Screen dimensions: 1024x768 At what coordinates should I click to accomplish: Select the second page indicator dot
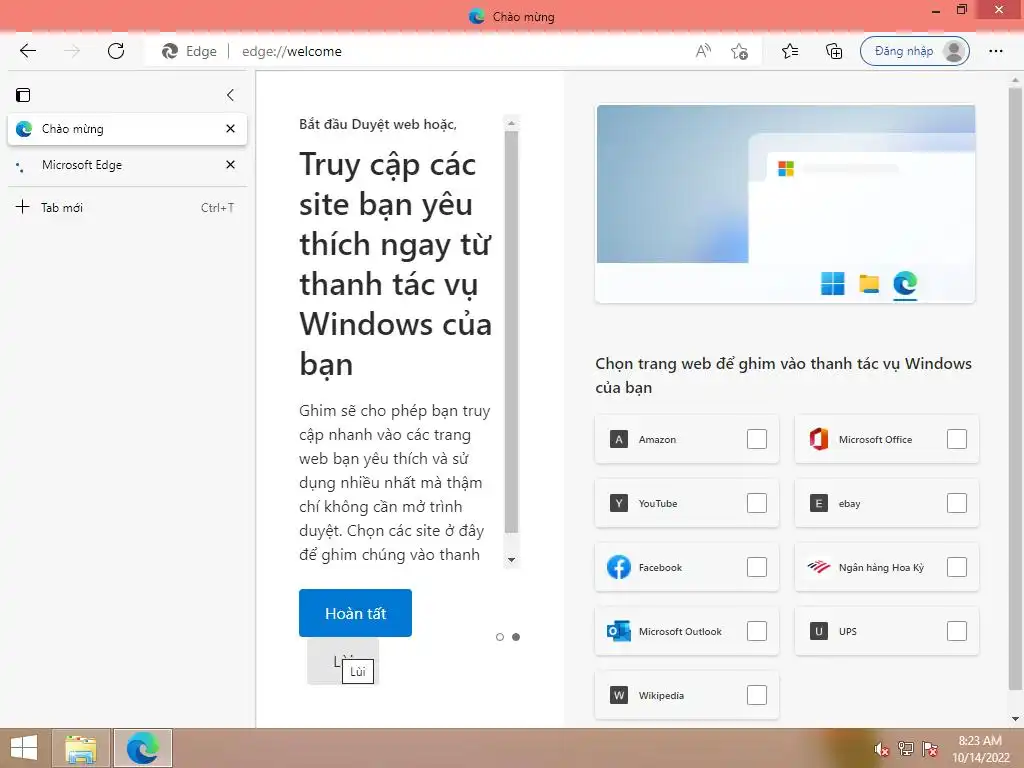516,637
